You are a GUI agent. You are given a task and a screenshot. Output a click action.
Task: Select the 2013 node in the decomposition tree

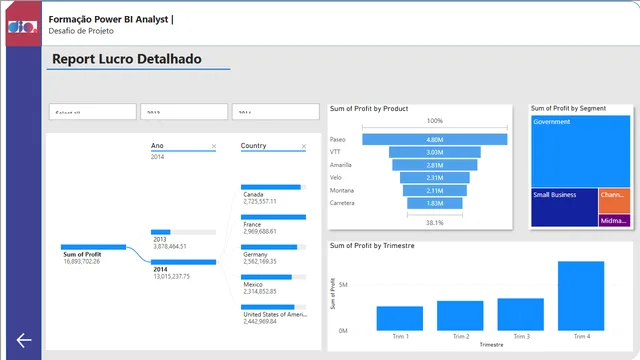pos(183,232)
